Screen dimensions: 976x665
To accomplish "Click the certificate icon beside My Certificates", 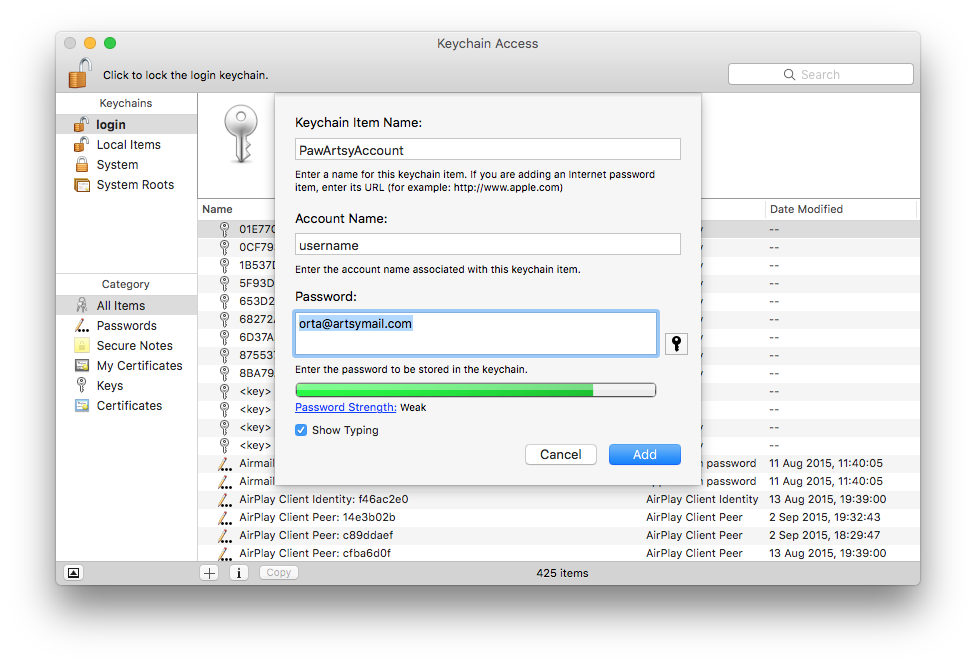I will click(x=82, y=365).
